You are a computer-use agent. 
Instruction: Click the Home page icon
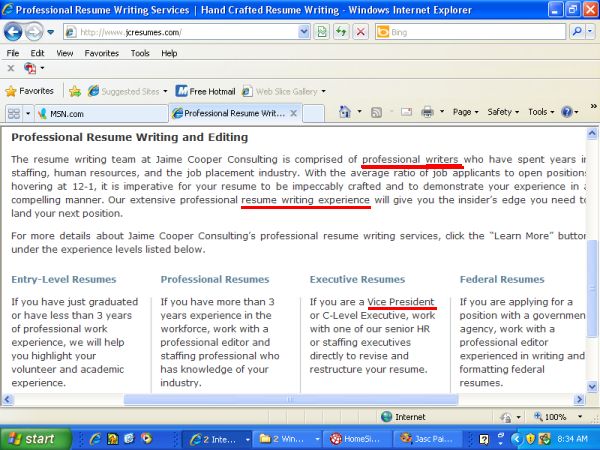(345, 112)
